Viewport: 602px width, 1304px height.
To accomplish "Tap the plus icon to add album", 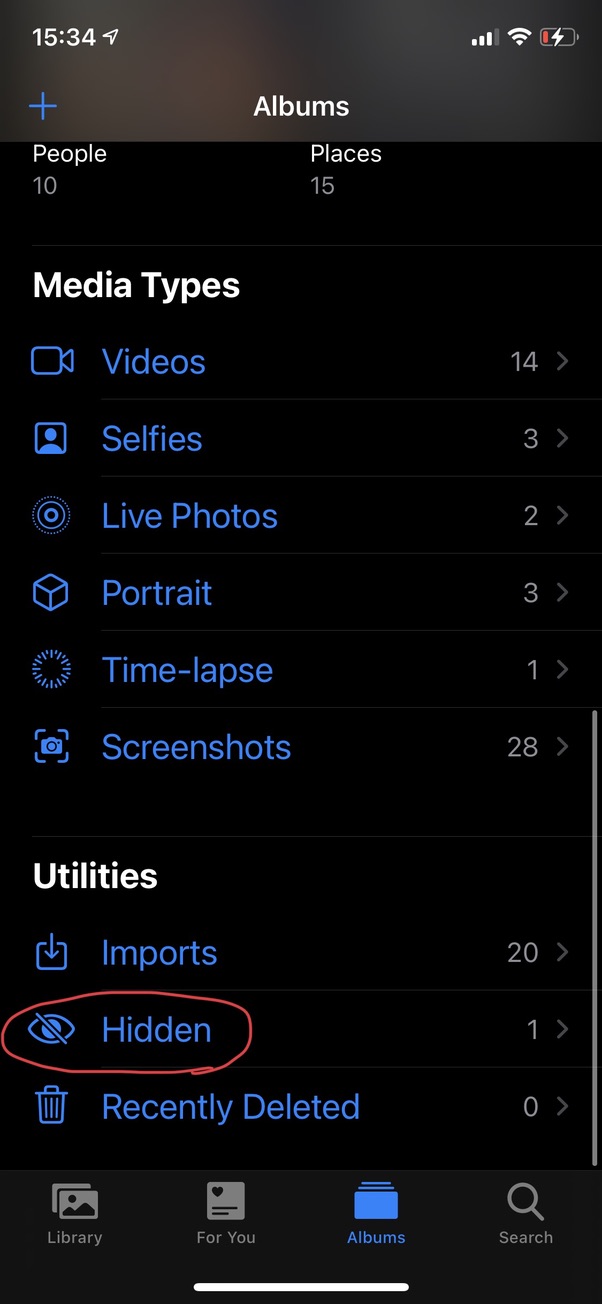I will click(43, 106).
